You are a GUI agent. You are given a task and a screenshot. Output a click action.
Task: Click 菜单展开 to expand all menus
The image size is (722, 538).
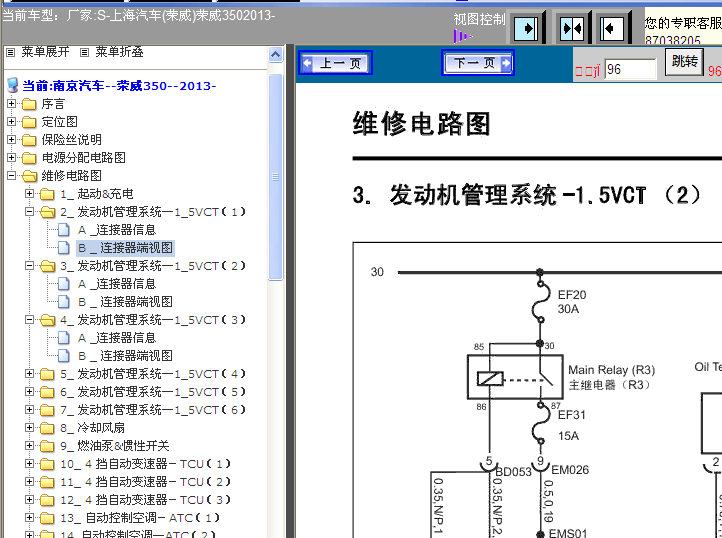tap(45, 52)
